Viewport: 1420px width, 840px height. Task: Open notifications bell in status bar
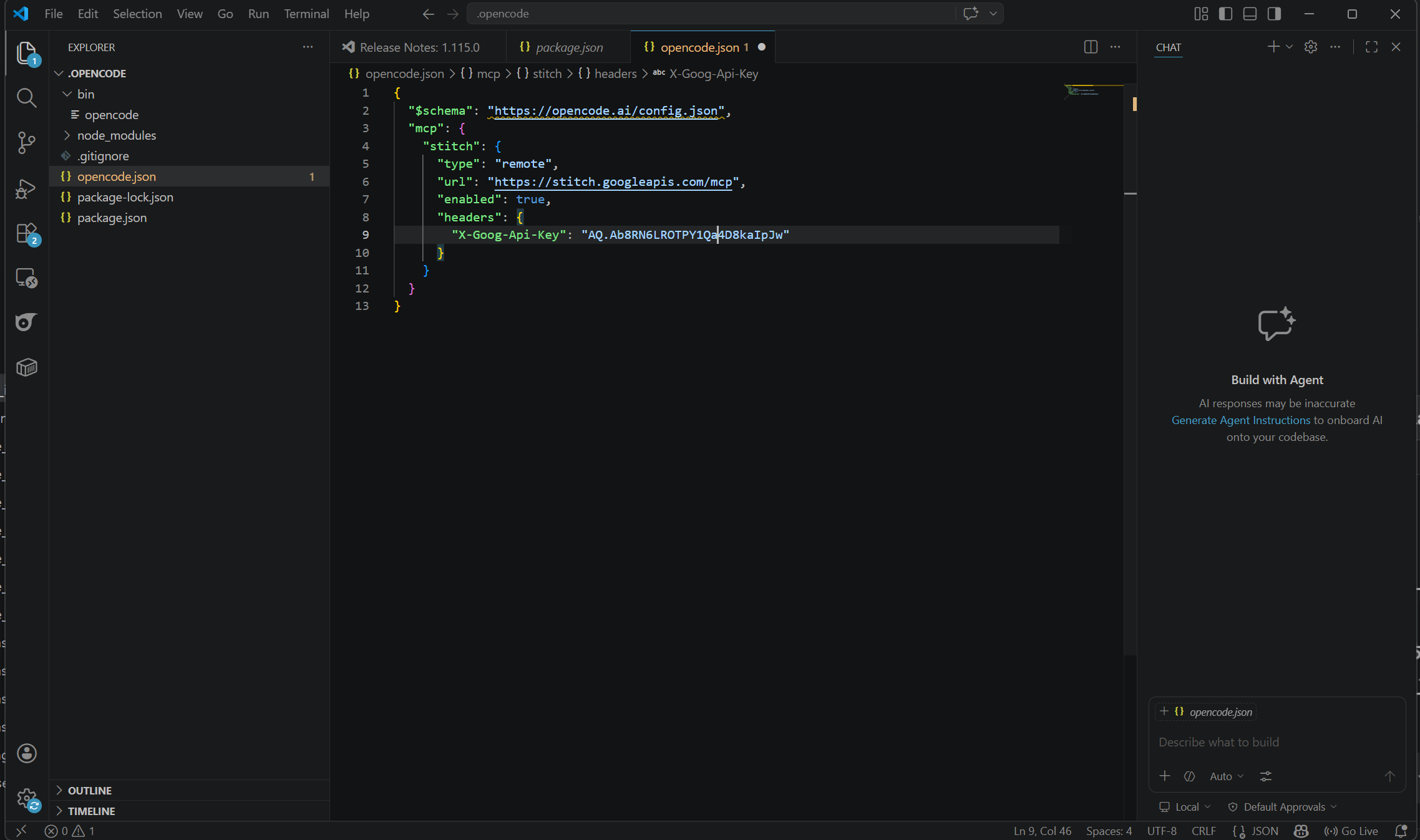(1401, 831)
